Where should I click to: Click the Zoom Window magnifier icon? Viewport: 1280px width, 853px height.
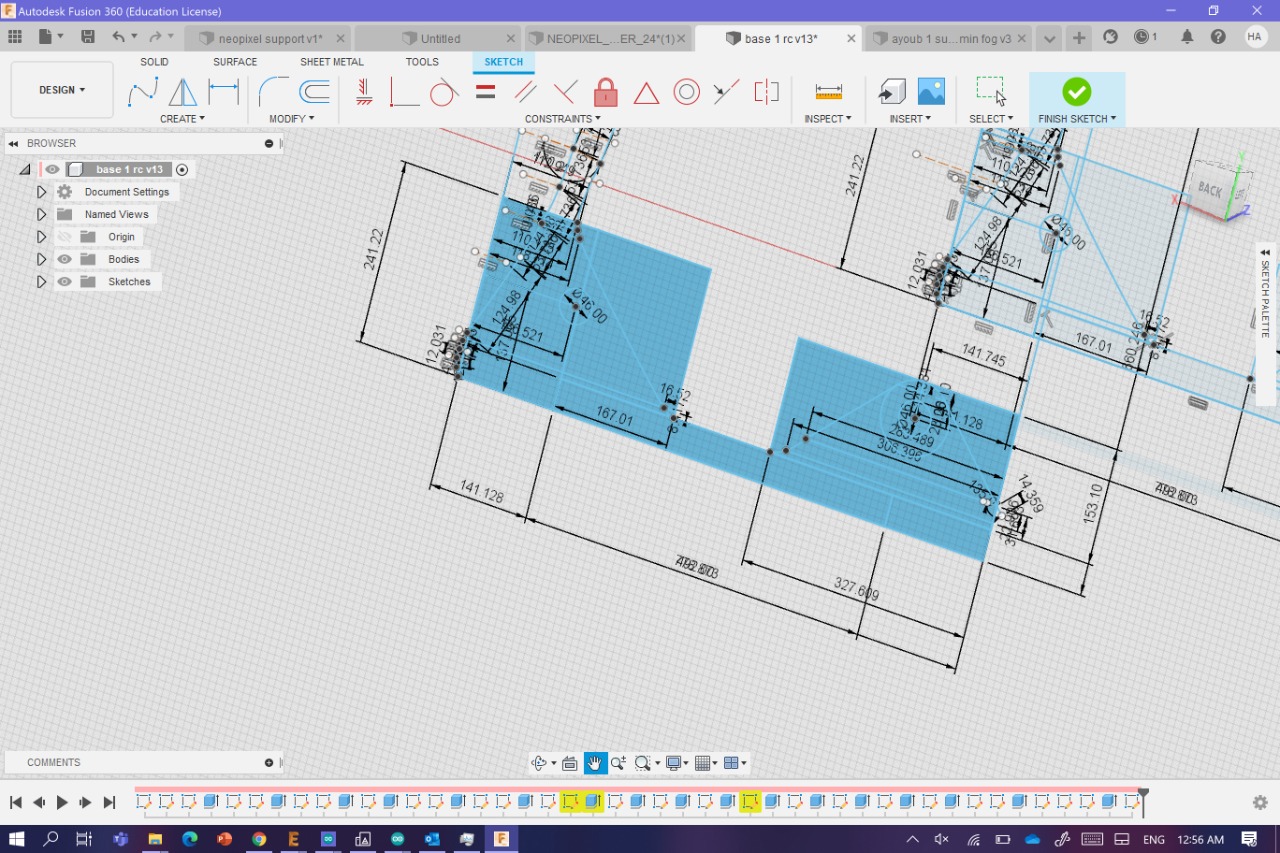coord(643,763)
